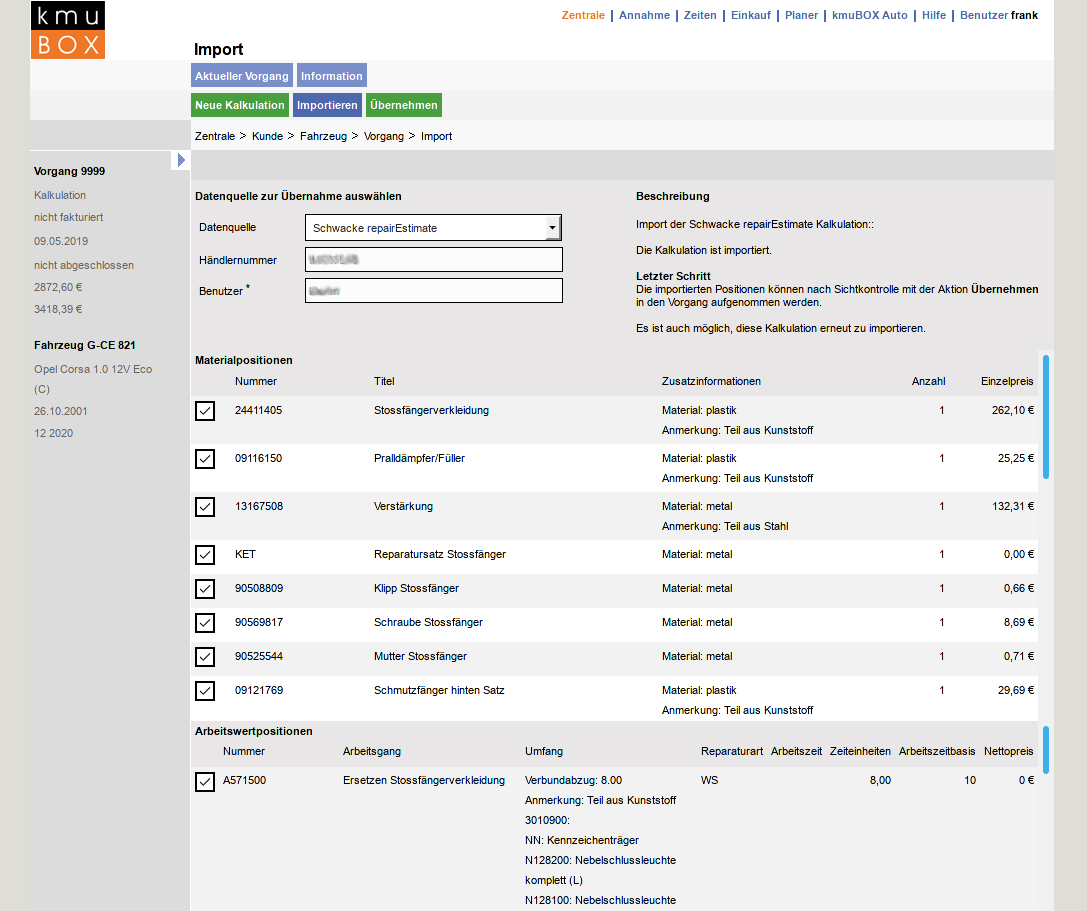
Task: Open the Hilfe menu
Action: tap(934, 15)
